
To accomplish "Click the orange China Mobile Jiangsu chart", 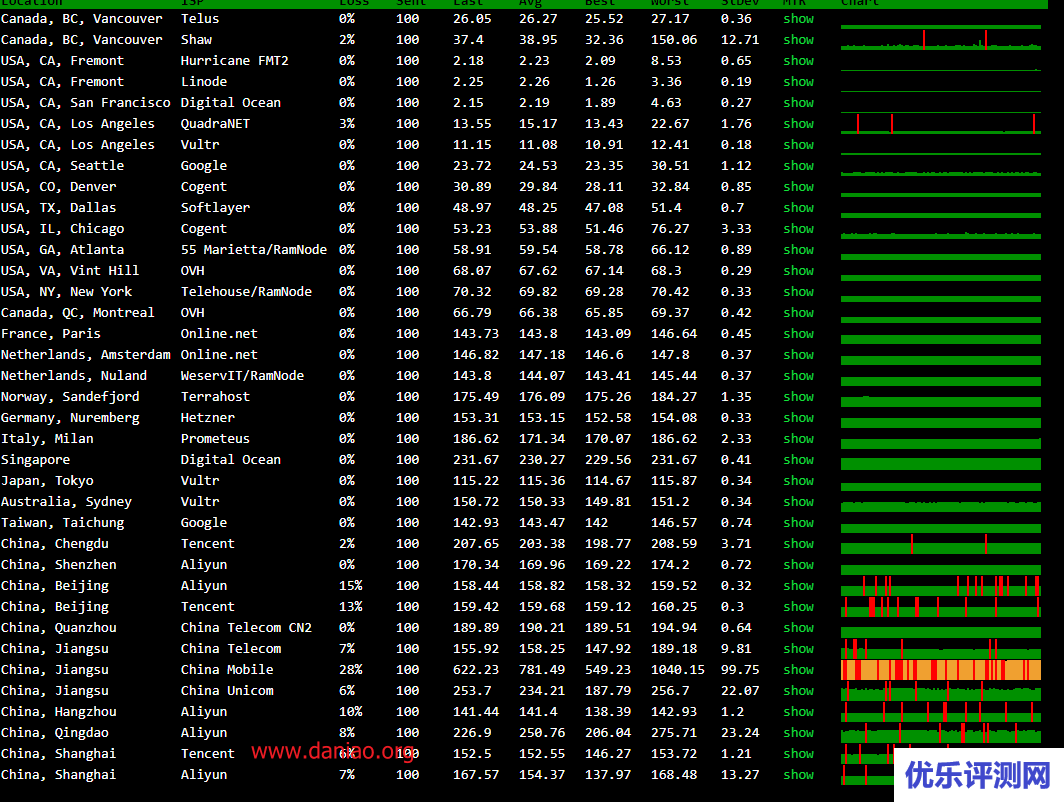I will point(940,670).
